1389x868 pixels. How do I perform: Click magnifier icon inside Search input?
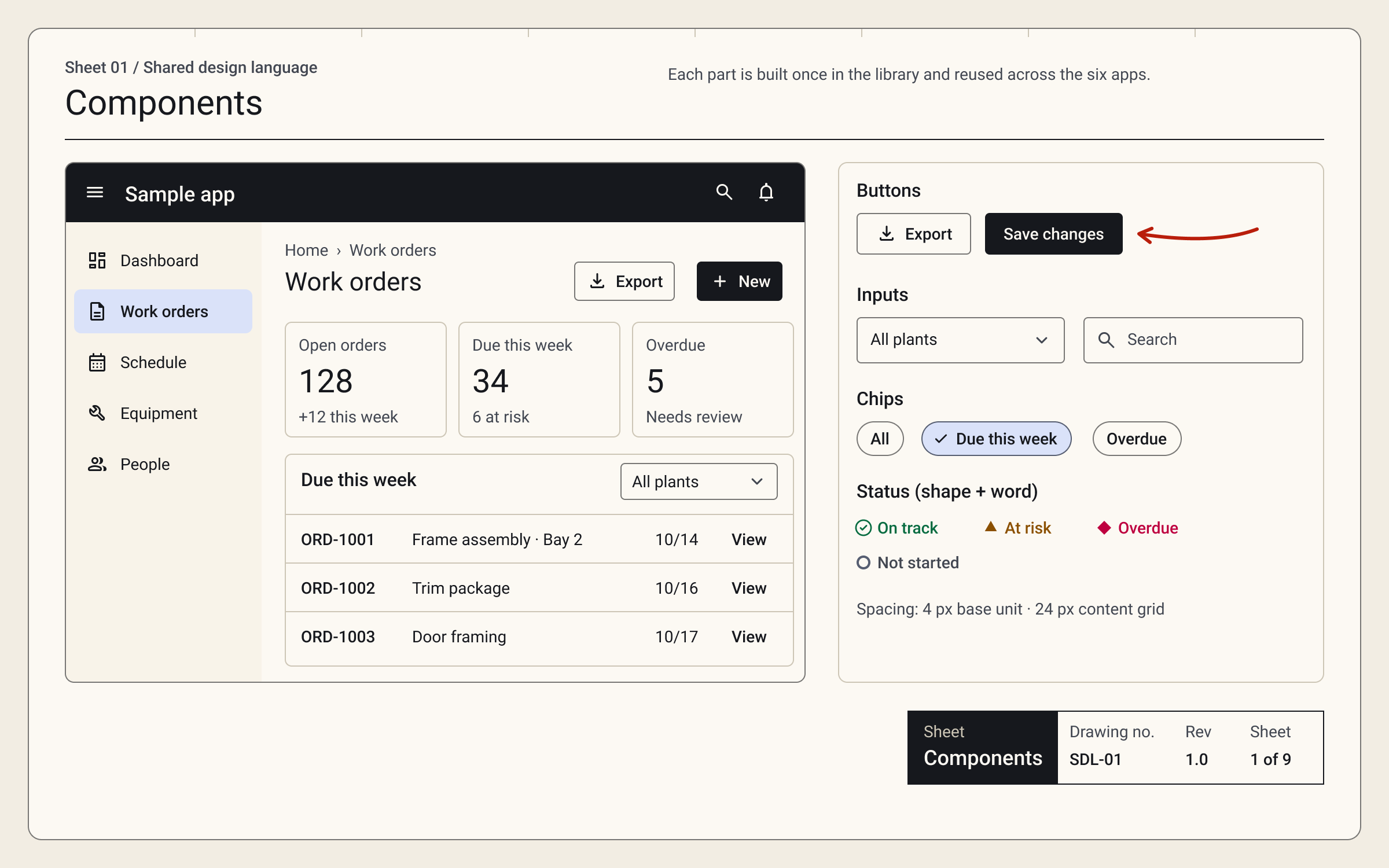point(1106,340)
